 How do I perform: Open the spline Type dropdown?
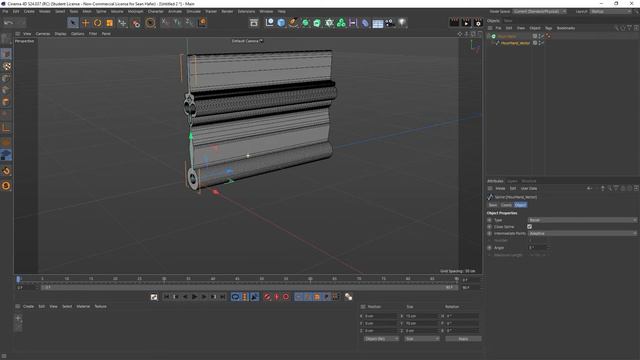pos(582,220)
